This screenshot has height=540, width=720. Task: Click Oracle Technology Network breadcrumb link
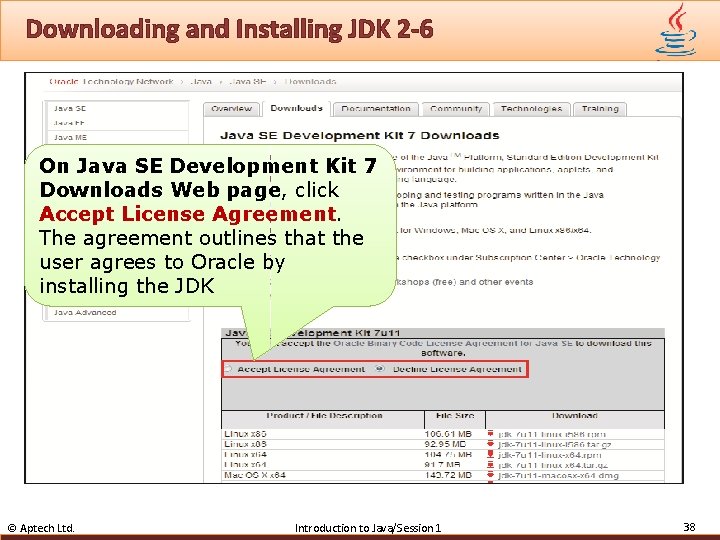pyautogui.click(x=111, y=81)
